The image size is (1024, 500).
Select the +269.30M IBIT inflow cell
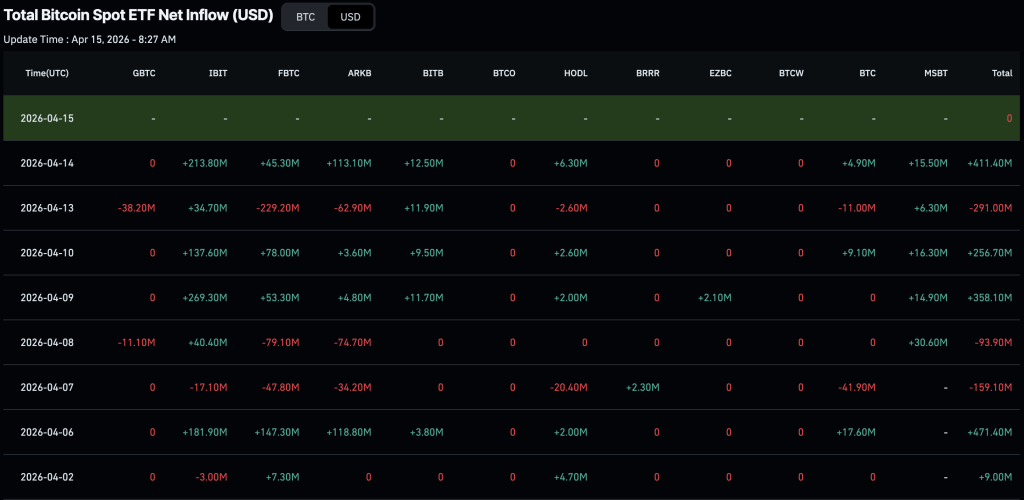(207, 298)
